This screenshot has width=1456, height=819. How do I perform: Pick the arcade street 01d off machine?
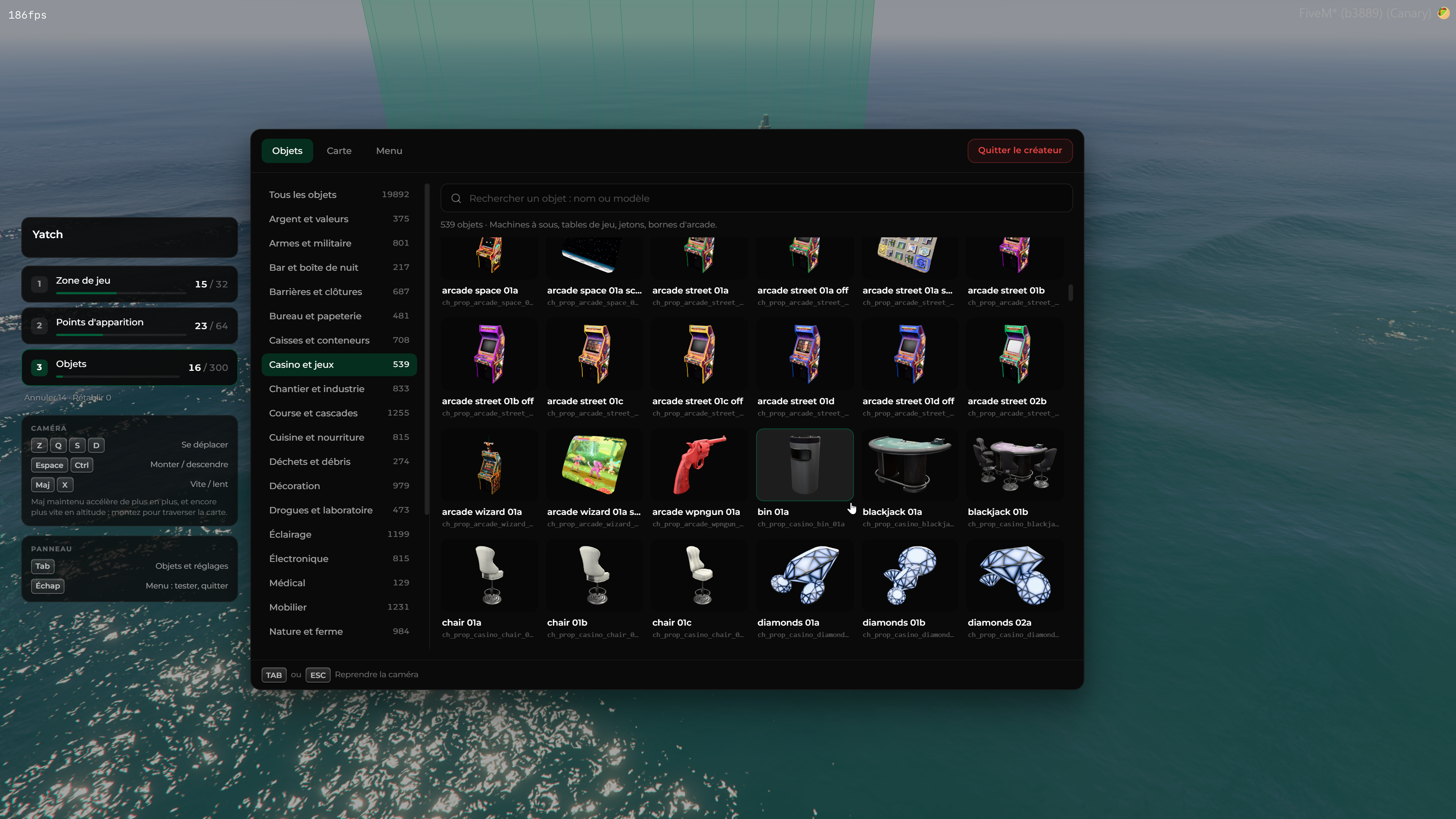click(x=910, y=354)
